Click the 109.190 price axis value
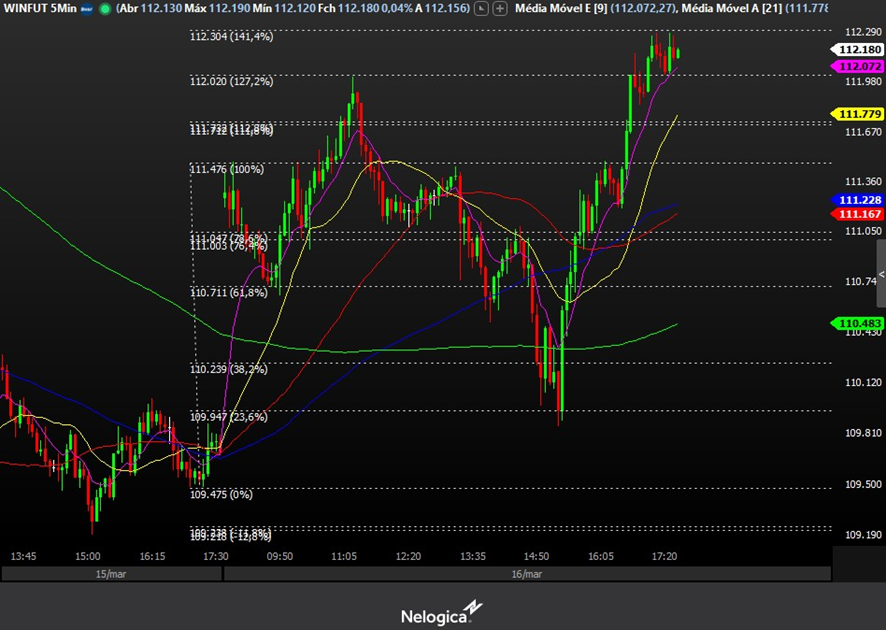The image size is (886, 630). click(x=863, y=535)
